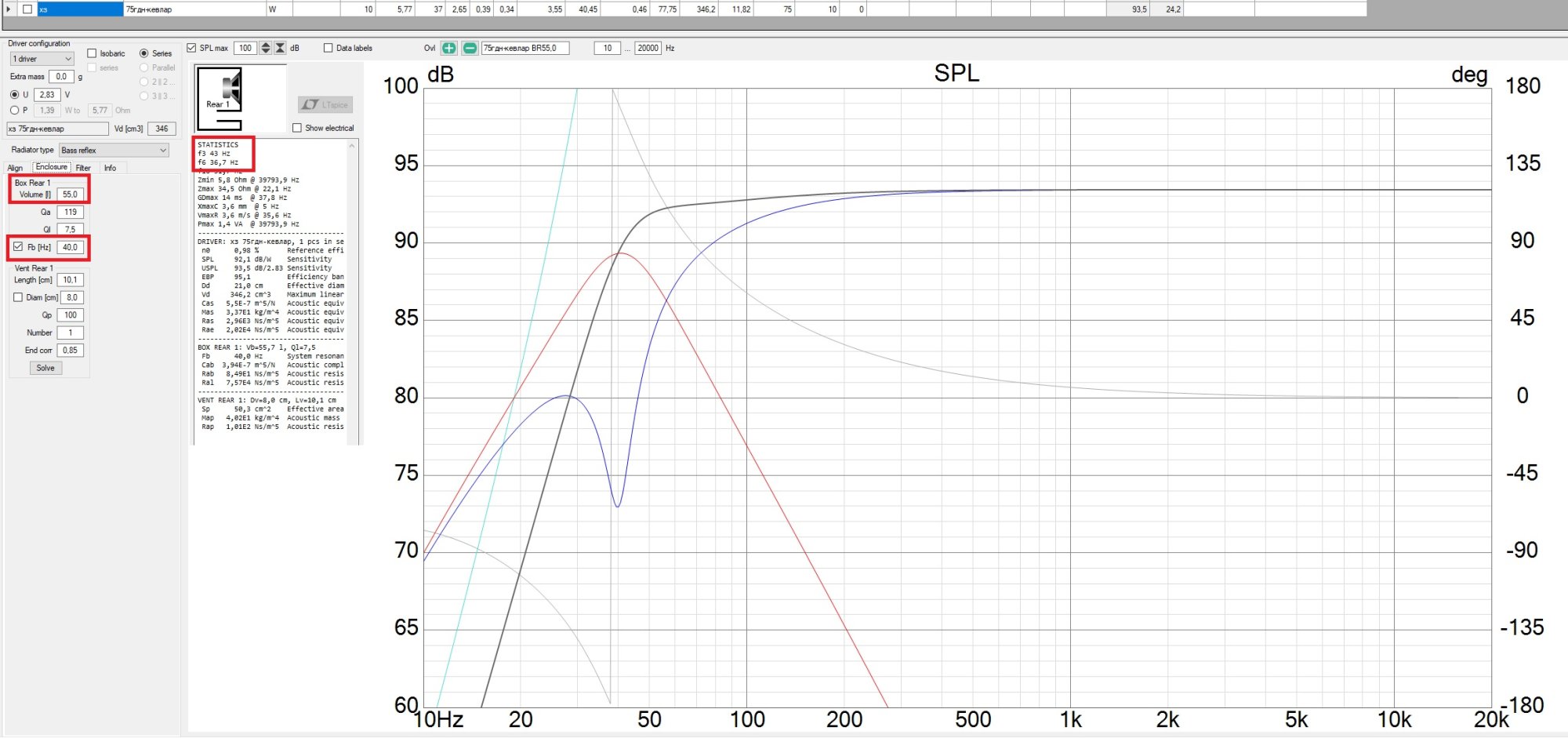
Task: Enable the Isobaric checkbox
Action: click(x=92, y=53)
